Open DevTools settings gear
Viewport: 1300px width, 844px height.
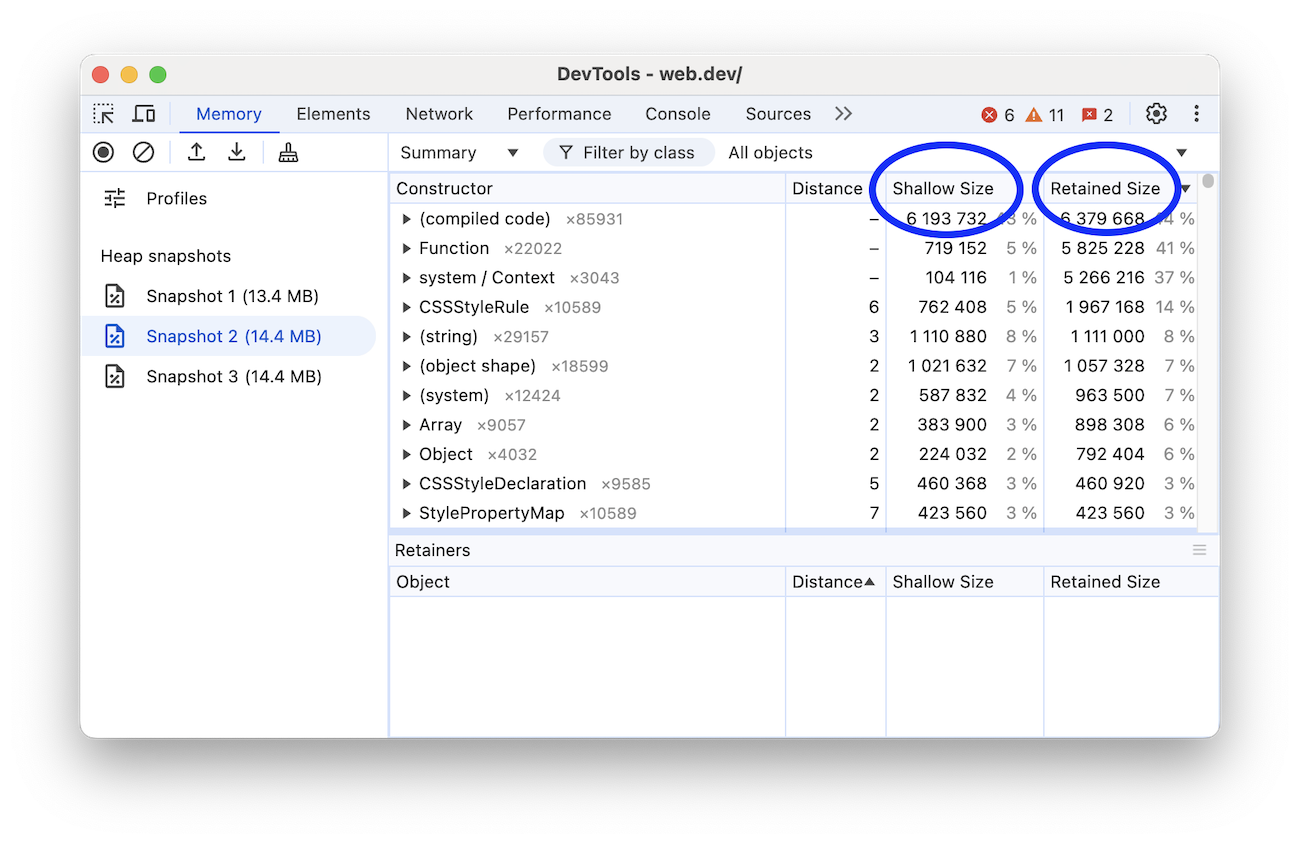1156,113
